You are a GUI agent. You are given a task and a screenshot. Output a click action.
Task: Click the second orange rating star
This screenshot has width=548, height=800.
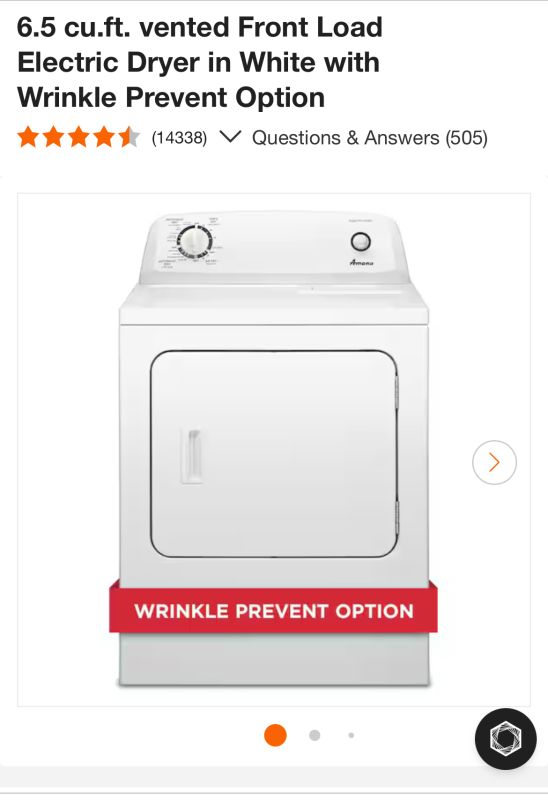click(53, 137)
